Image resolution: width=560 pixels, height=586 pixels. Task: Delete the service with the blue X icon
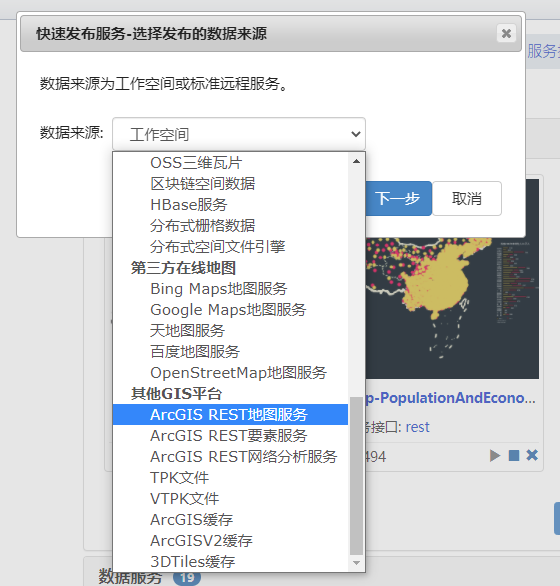pyautogui.click(x=532, y=455)
